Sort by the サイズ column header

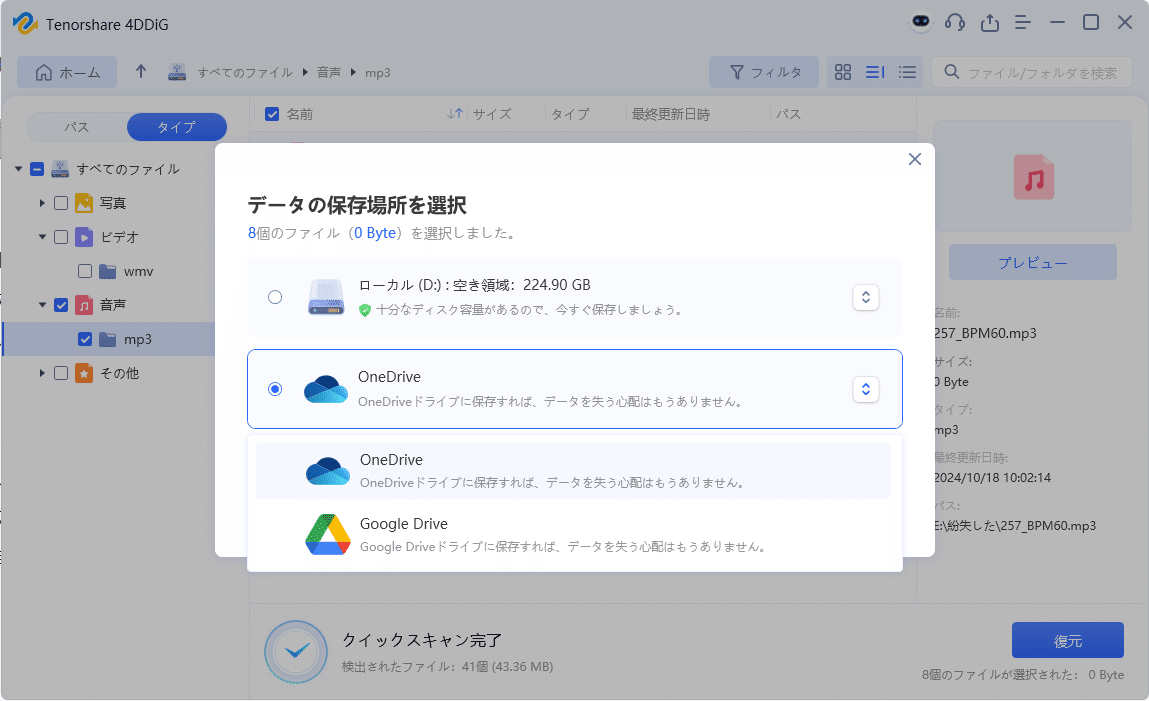tap(492, 114)
